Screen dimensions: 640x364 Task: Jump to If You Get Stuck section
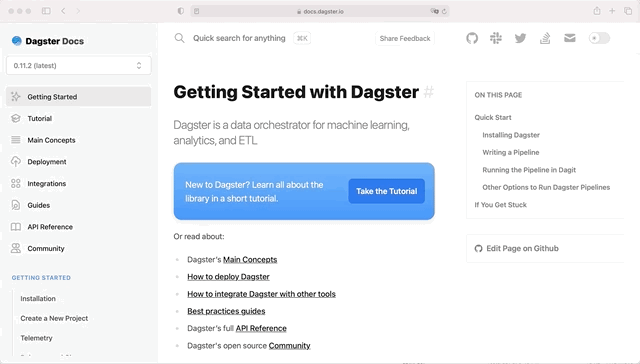(500, 205)
